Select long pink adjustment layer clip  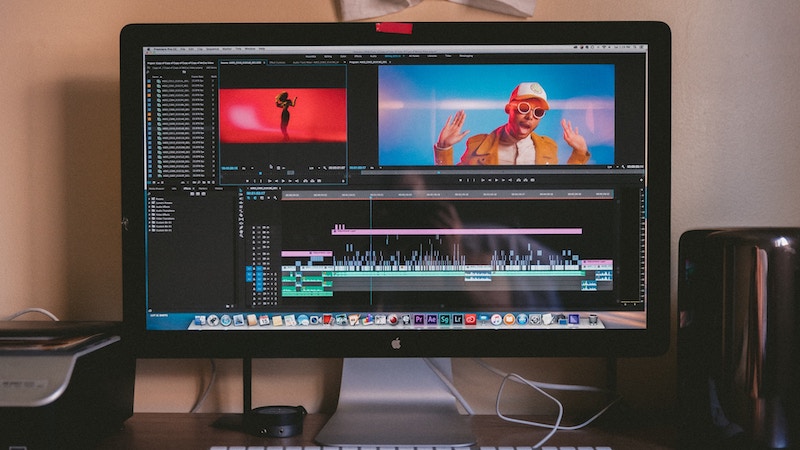457,231
